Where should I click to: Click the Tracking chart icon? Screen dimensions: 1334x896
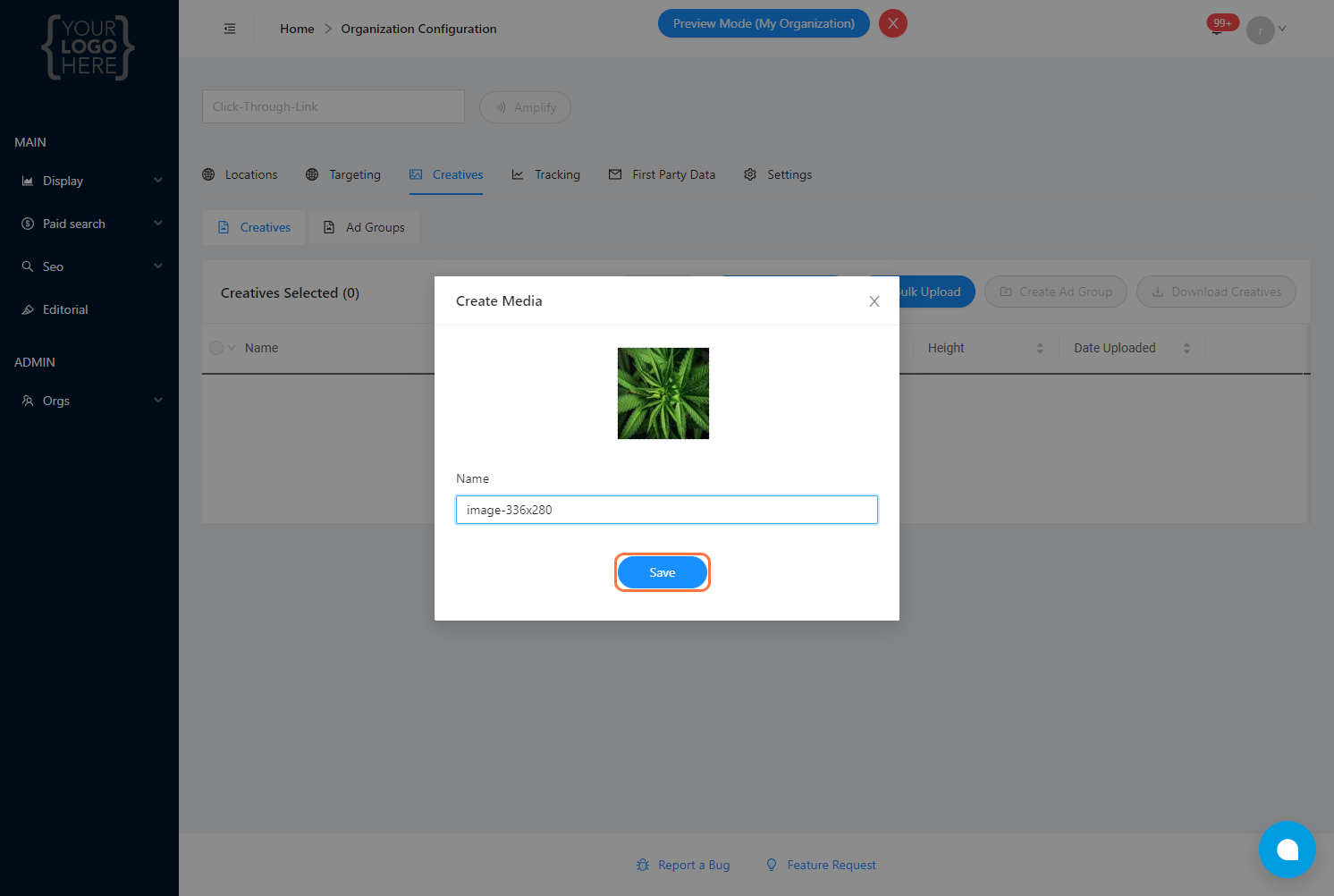tap(518, 174)
